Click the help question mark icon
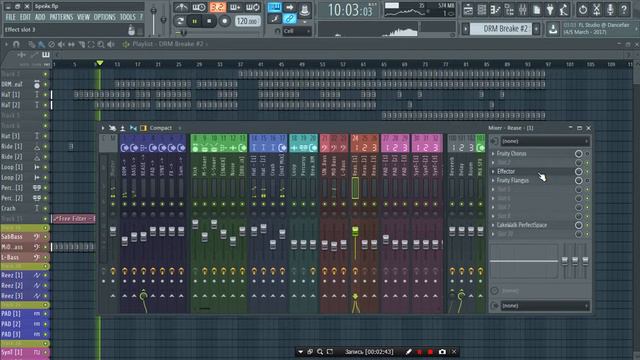The width and height of the screenshot is (640, 360). [x=624, y=10]
